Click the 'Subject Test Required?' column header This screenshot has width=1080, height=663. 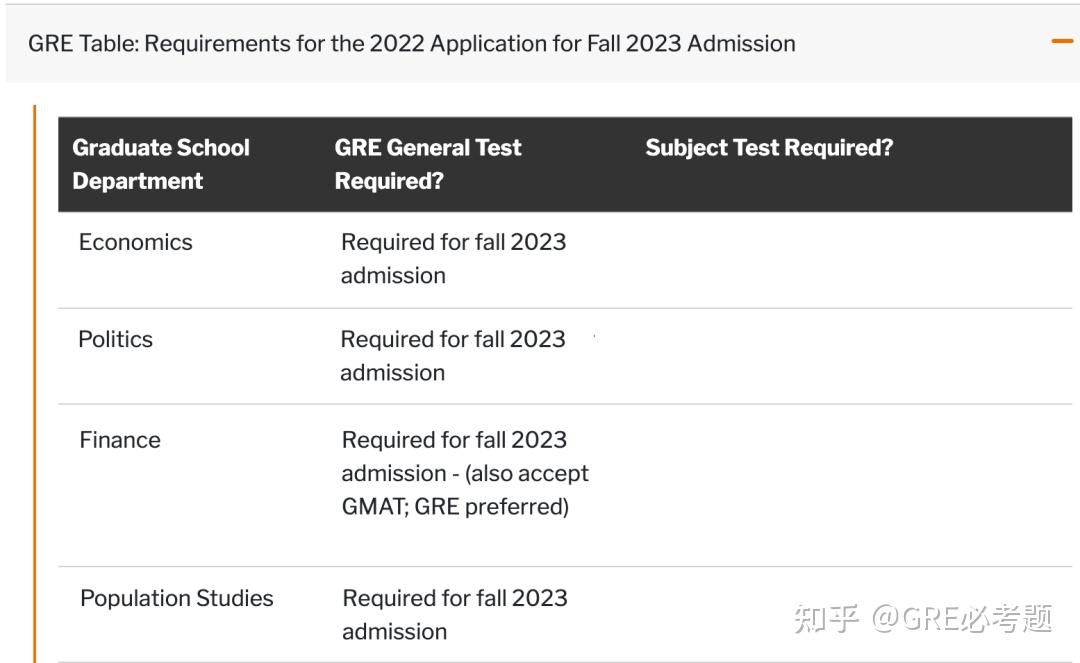tap(768, 147)
